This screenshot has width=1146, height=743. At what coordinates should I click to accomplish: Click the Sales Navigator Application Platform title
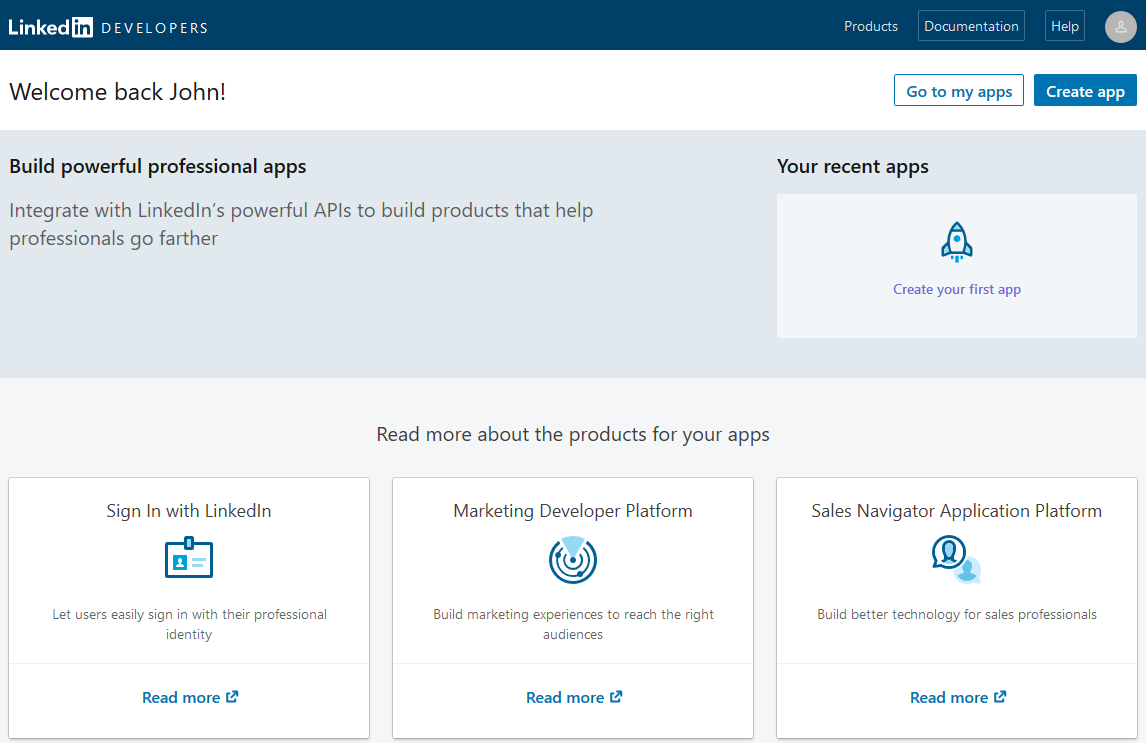(957, 511)
